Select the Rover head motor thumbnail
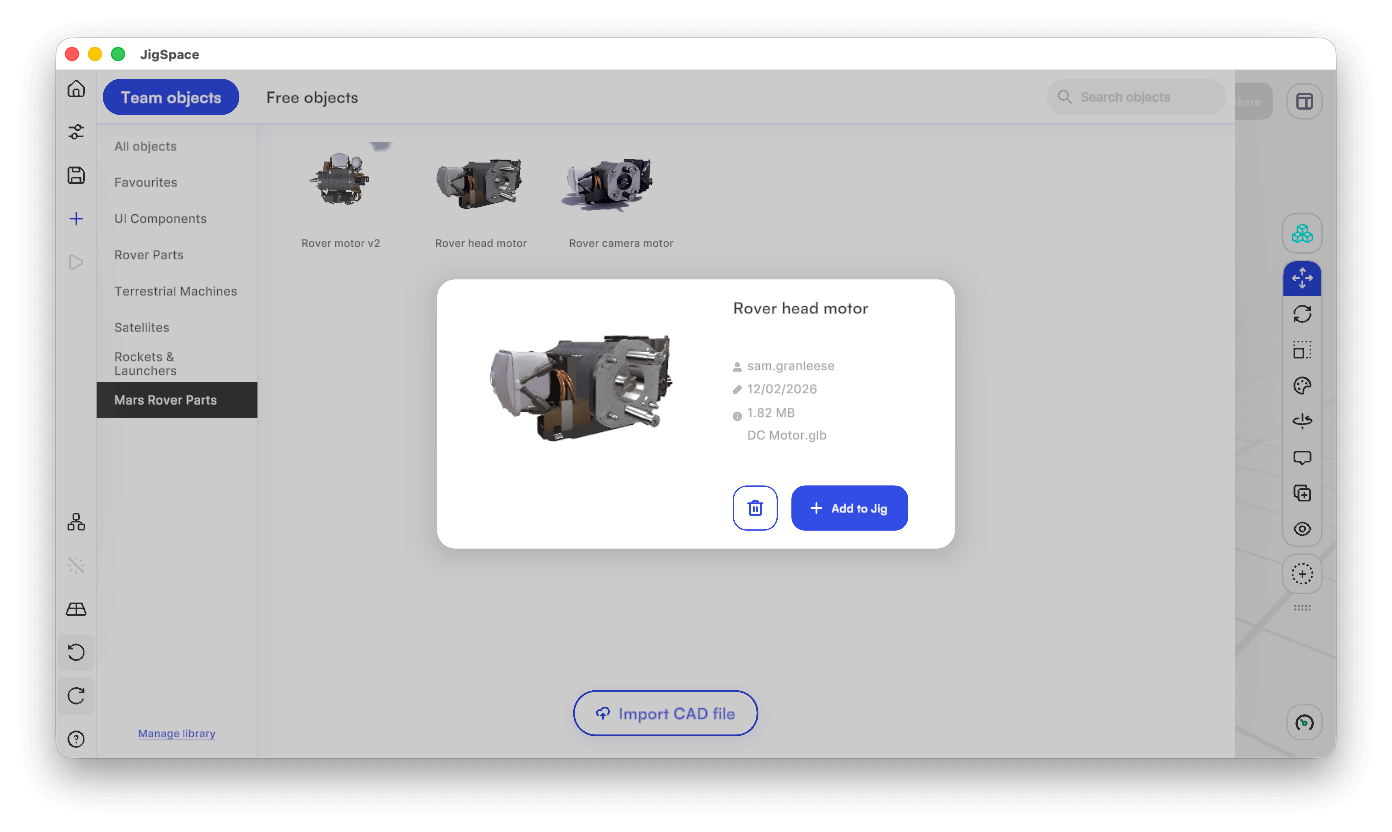 (481, 184)
